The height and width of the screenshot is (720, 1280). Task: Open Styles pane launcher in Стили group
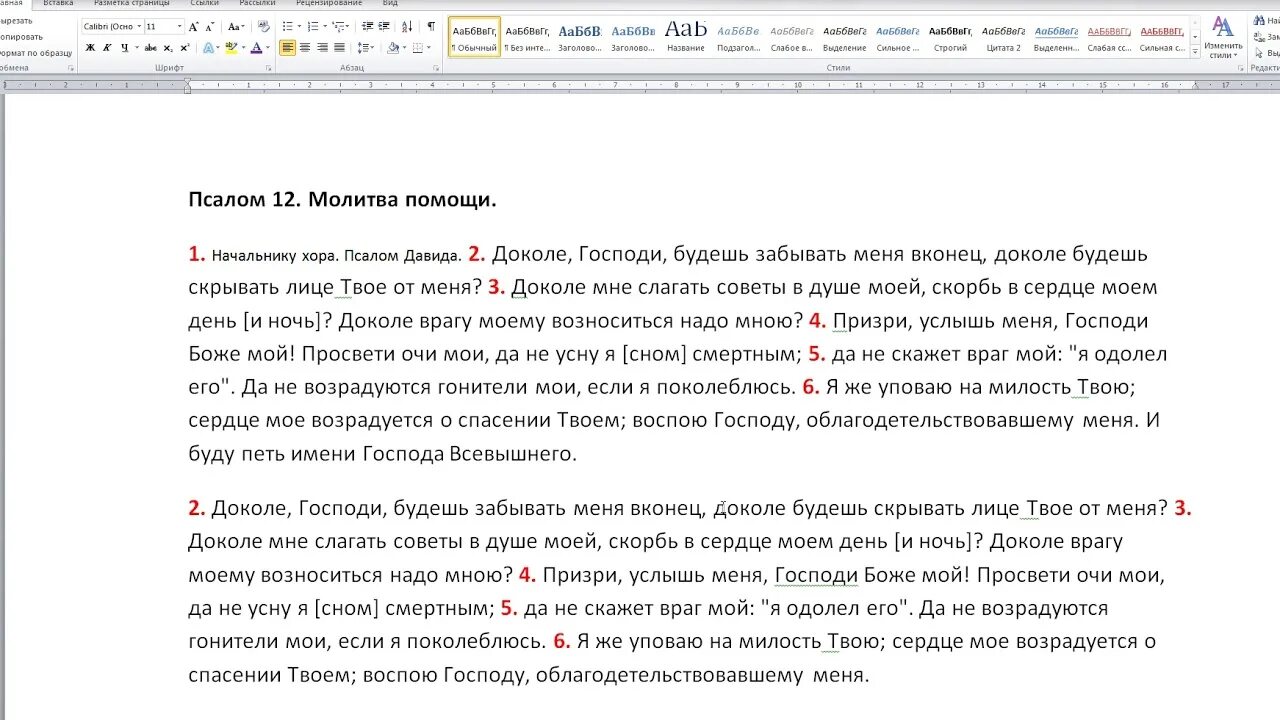pyautogui.click(x=1241, y=68)
